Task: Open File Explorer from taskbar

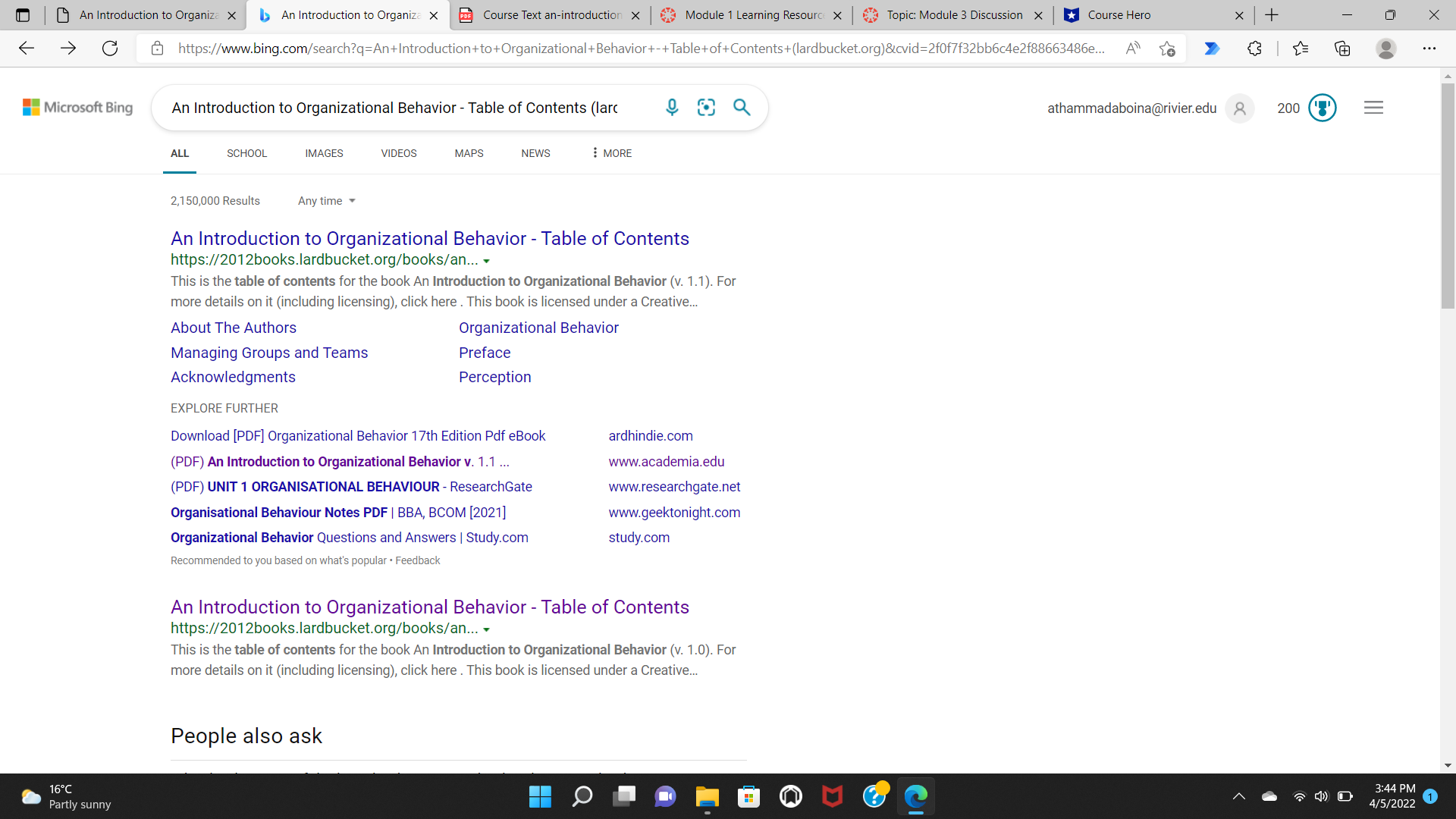Action: coord(707,796)
